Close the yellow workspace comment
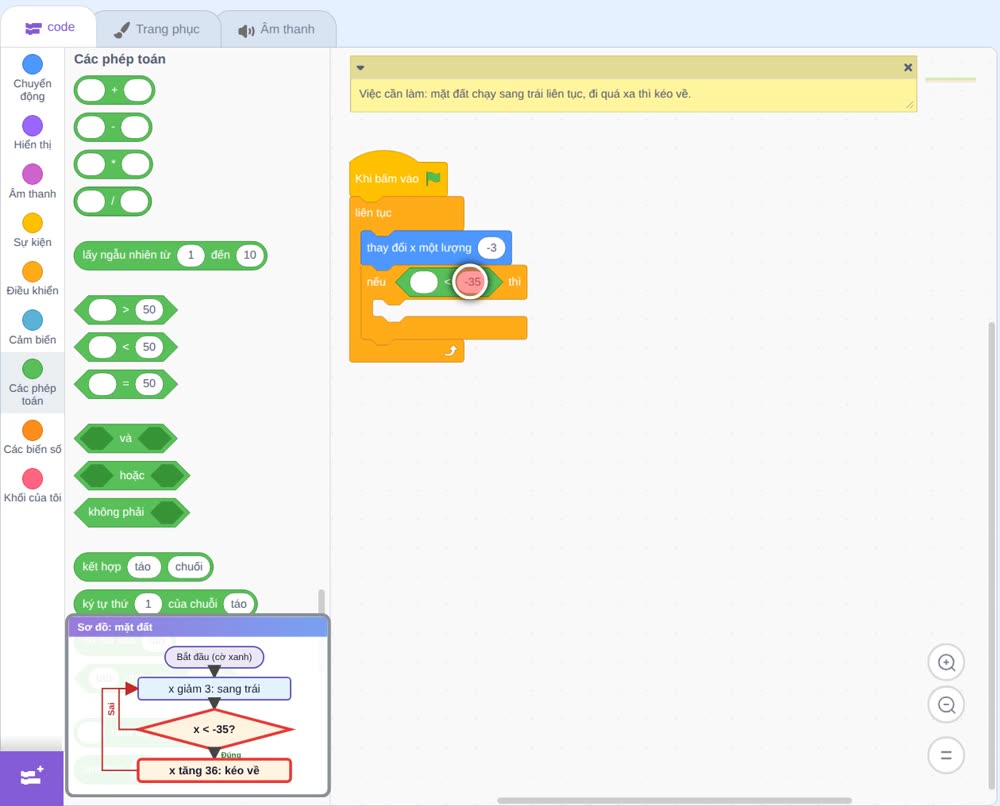 coord(908,68)
